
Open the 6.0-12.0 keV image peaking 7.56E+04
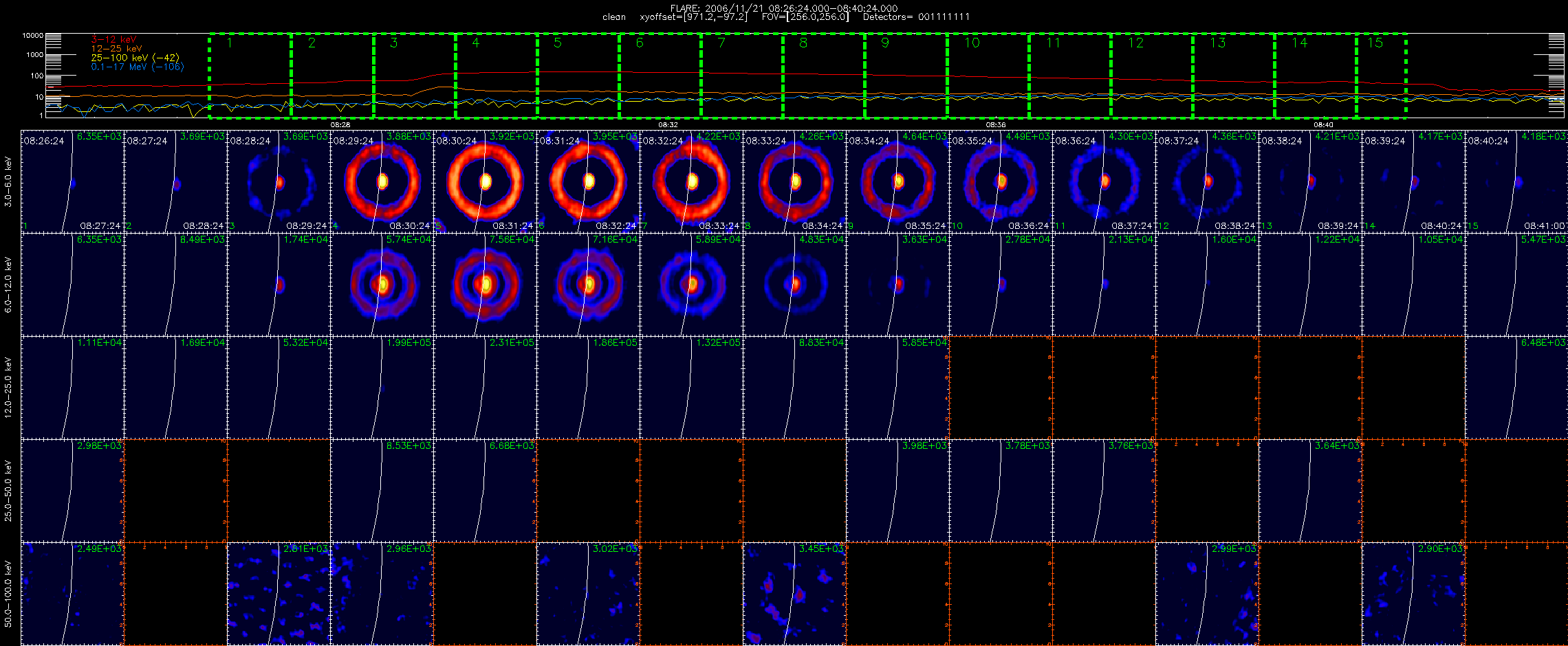click(x=486, y=285)
